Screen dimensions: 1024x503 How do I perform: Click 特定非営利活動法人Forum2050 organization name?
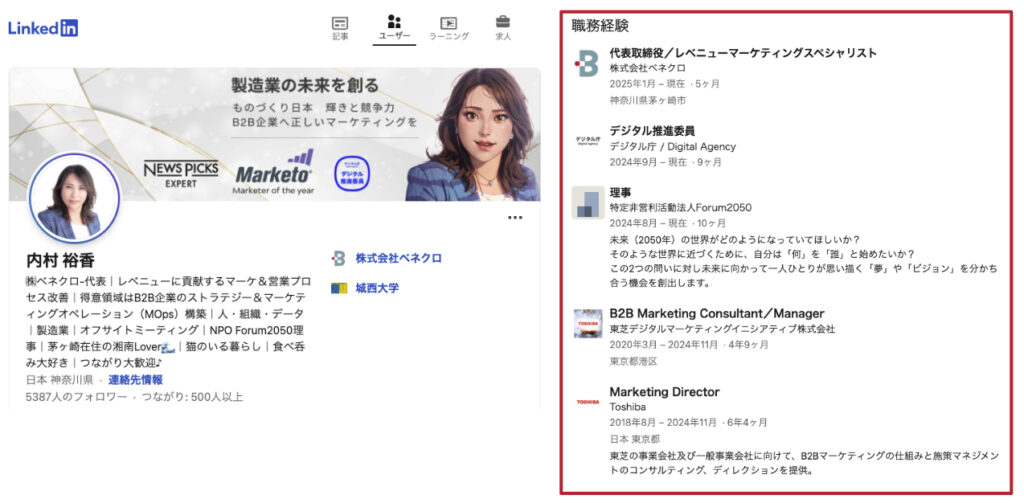click(680, 208)
